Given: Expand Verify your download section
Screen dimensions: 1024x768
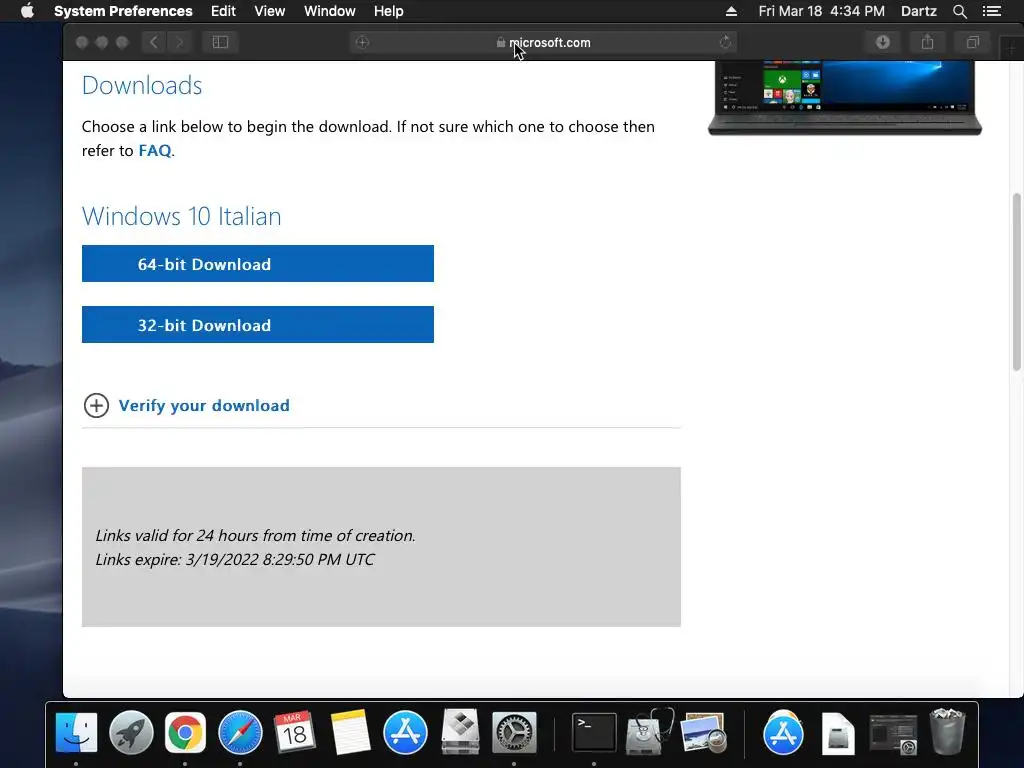Looking at the screenshot, I should pyautogui.click(x=204, y=406).
